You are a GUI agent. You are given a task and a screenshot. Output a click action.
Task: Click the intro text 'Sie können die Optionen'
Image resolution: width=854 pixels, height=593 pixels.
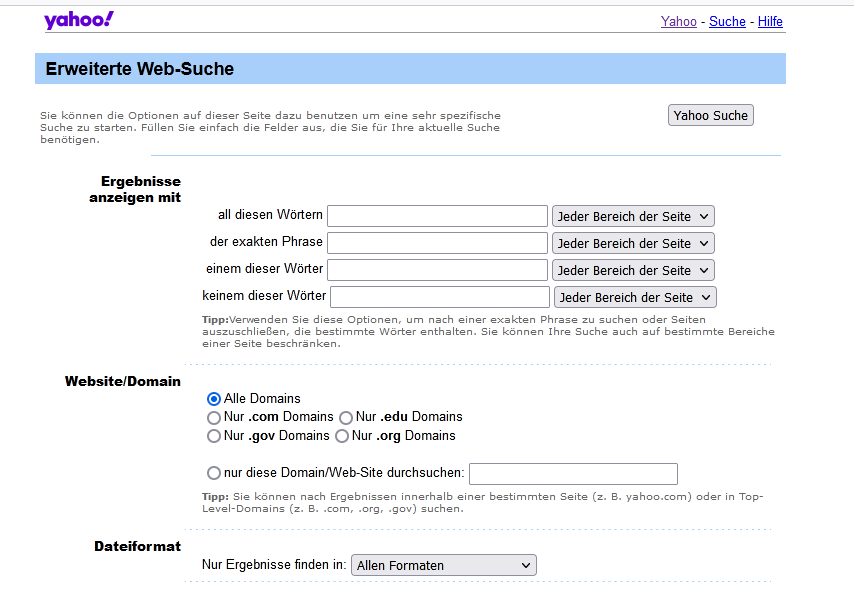[x=270, y=127]
